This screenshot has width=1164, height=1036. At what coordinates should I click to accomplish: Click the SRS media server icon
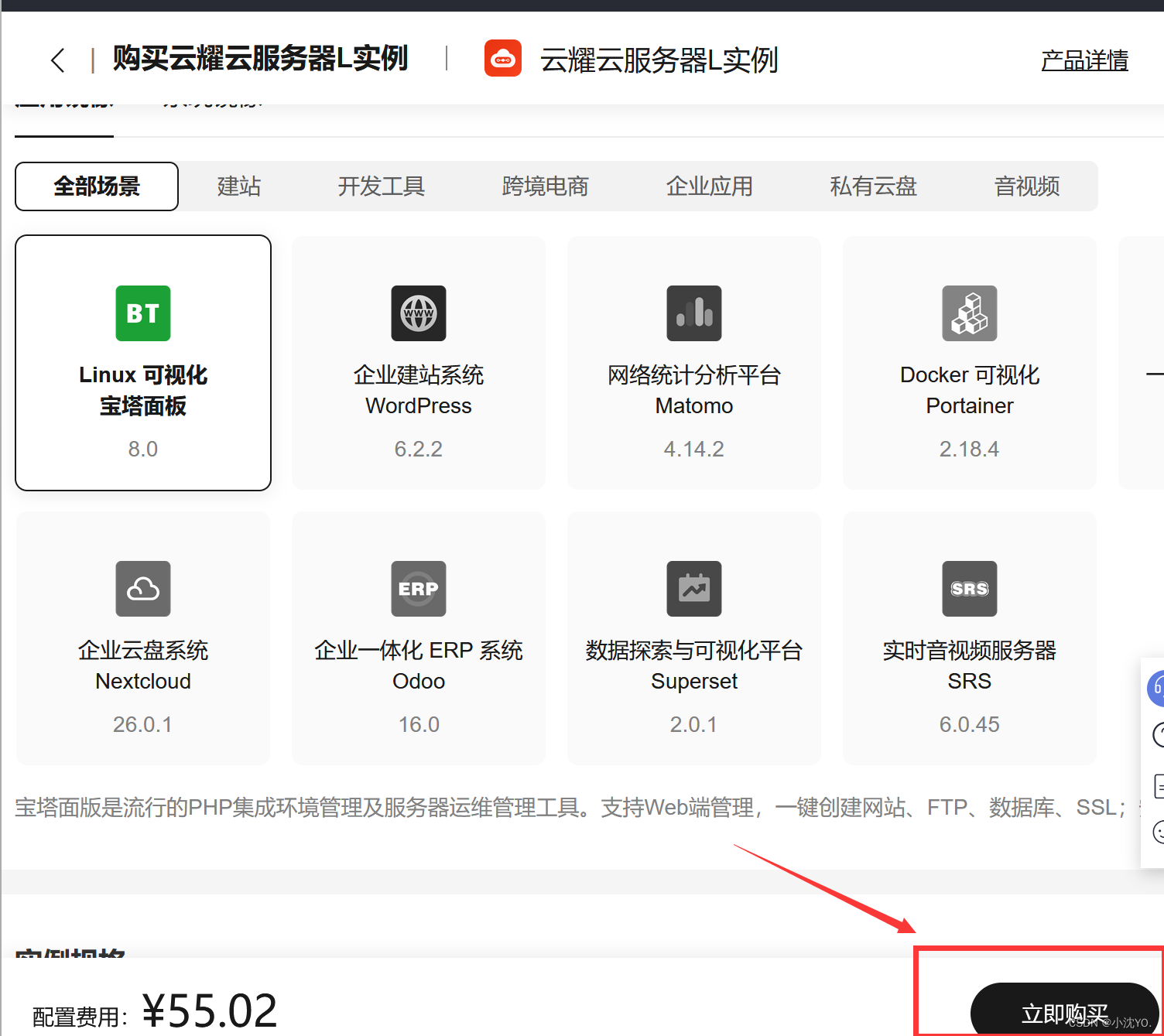pos(970,589)
